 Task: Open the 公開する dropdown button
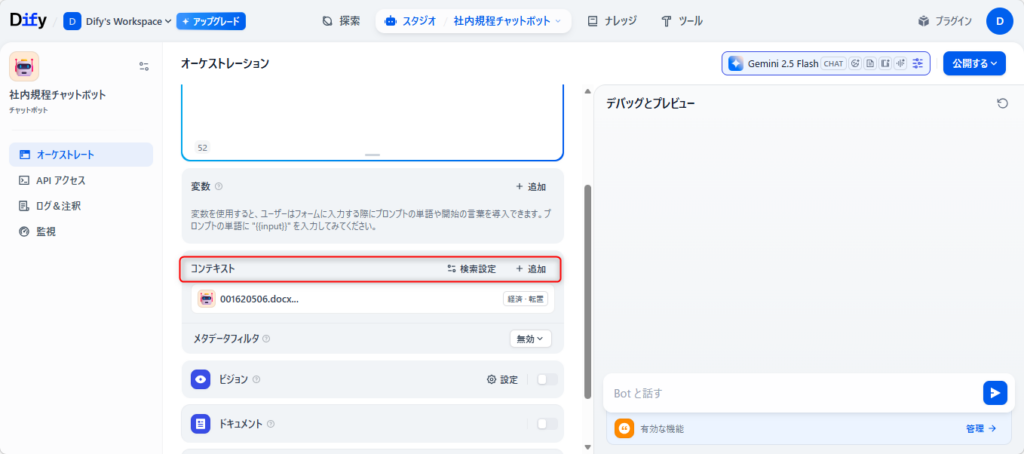974,64
